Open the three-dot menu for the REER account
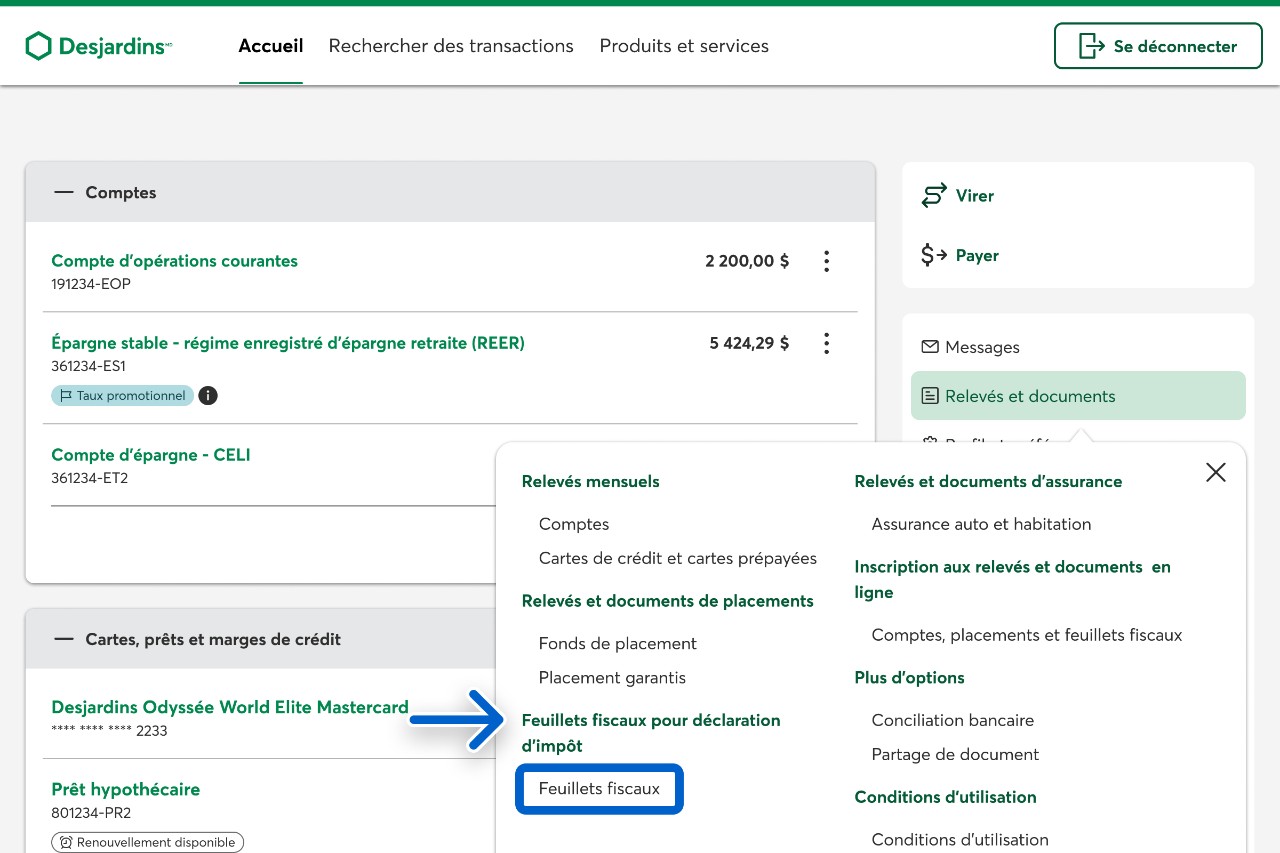1280x853 pixels. pos(826,343)
